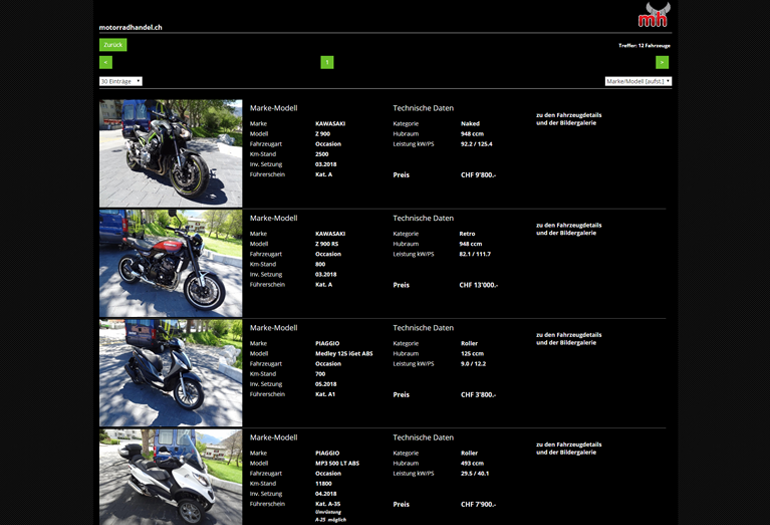Click the price 'CHF 3'800.-'
This screenshot has width=770, height=525.
pyautogui.click(x=478, y=394)
